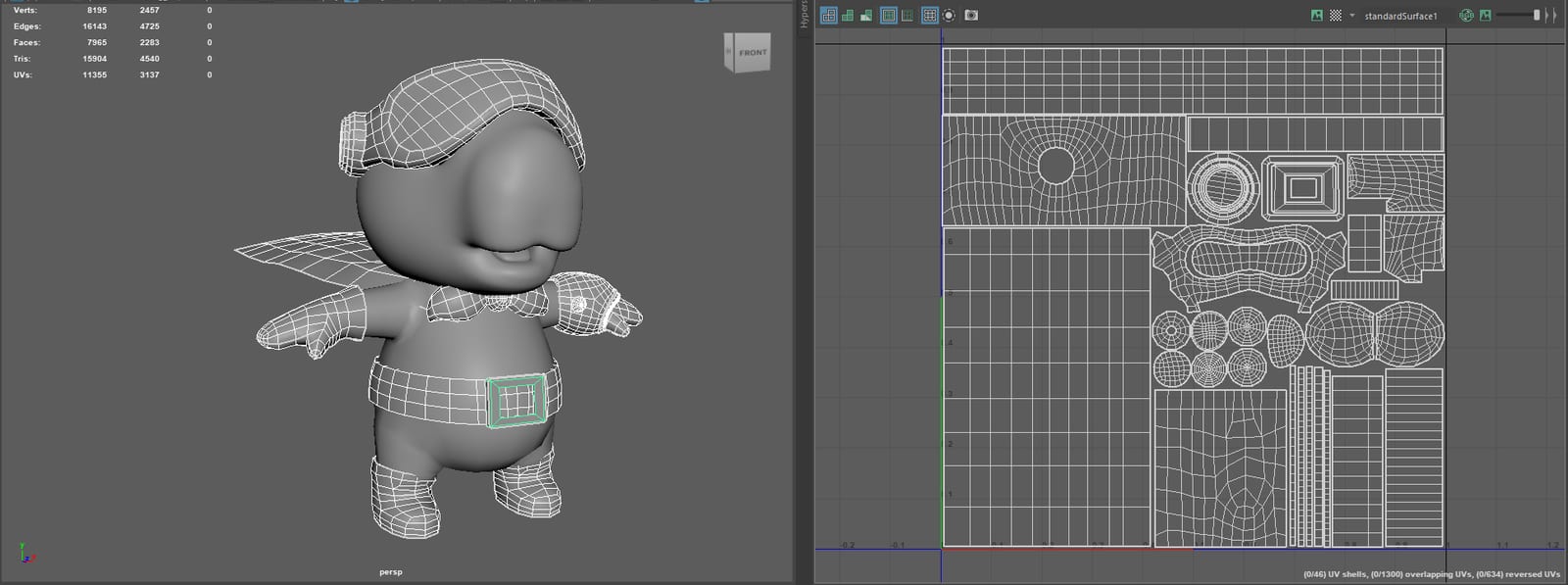Click the 2457 verts value
The height and width of the screenshot is (585, 1568).
pos(149,10)
